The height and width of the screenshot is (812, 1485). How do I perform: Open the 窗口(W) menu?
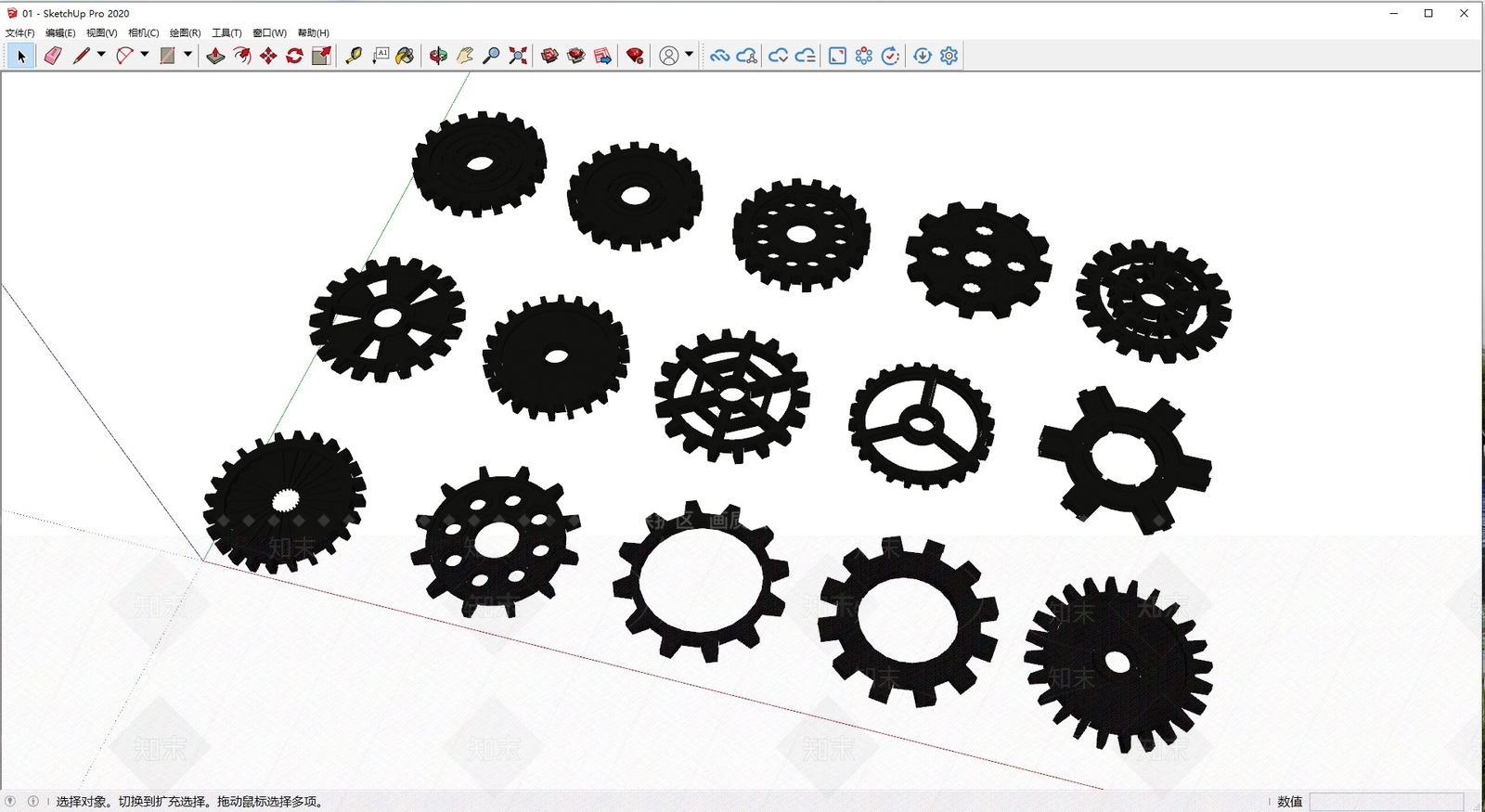(x=269, y=32)
